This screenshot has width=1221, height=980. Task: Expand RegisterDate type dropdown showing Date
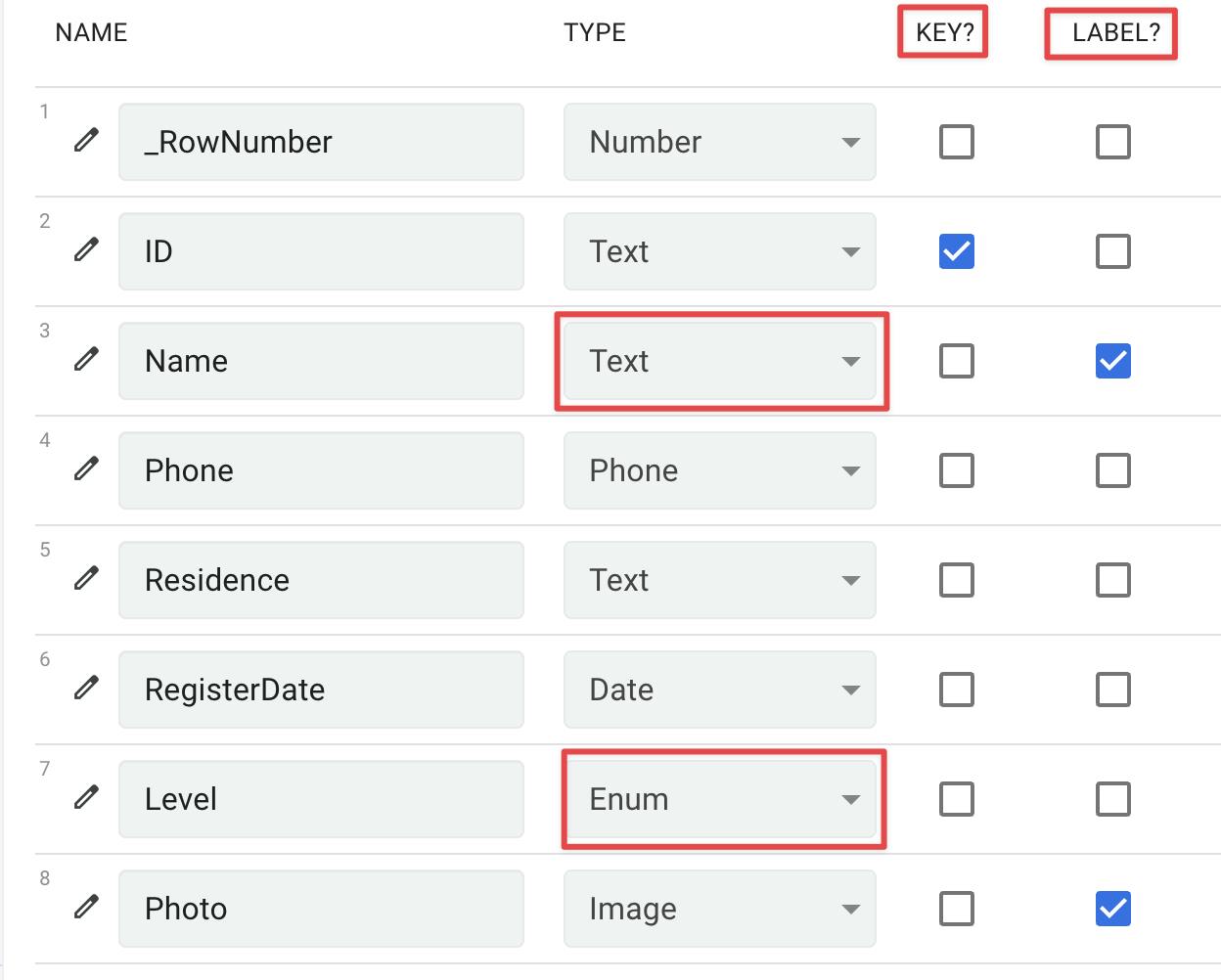[719, 690]
